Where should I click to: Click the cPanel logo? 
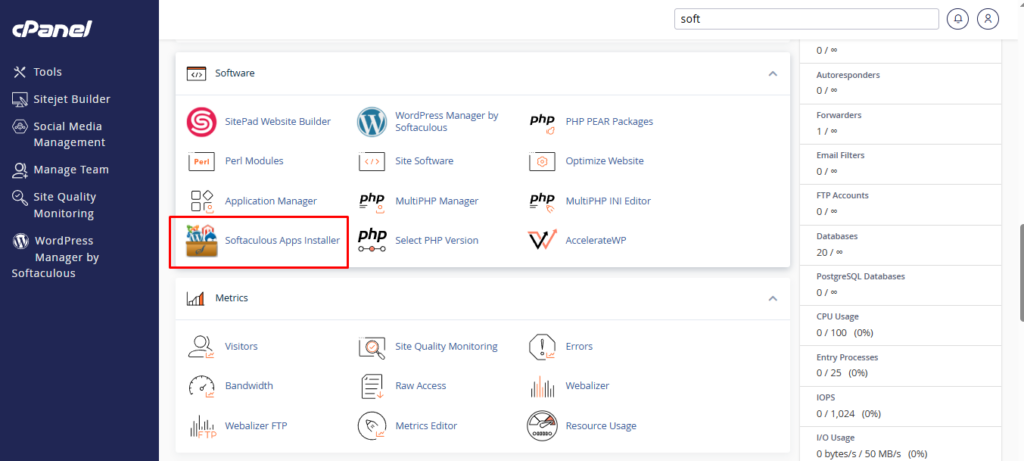52,29
